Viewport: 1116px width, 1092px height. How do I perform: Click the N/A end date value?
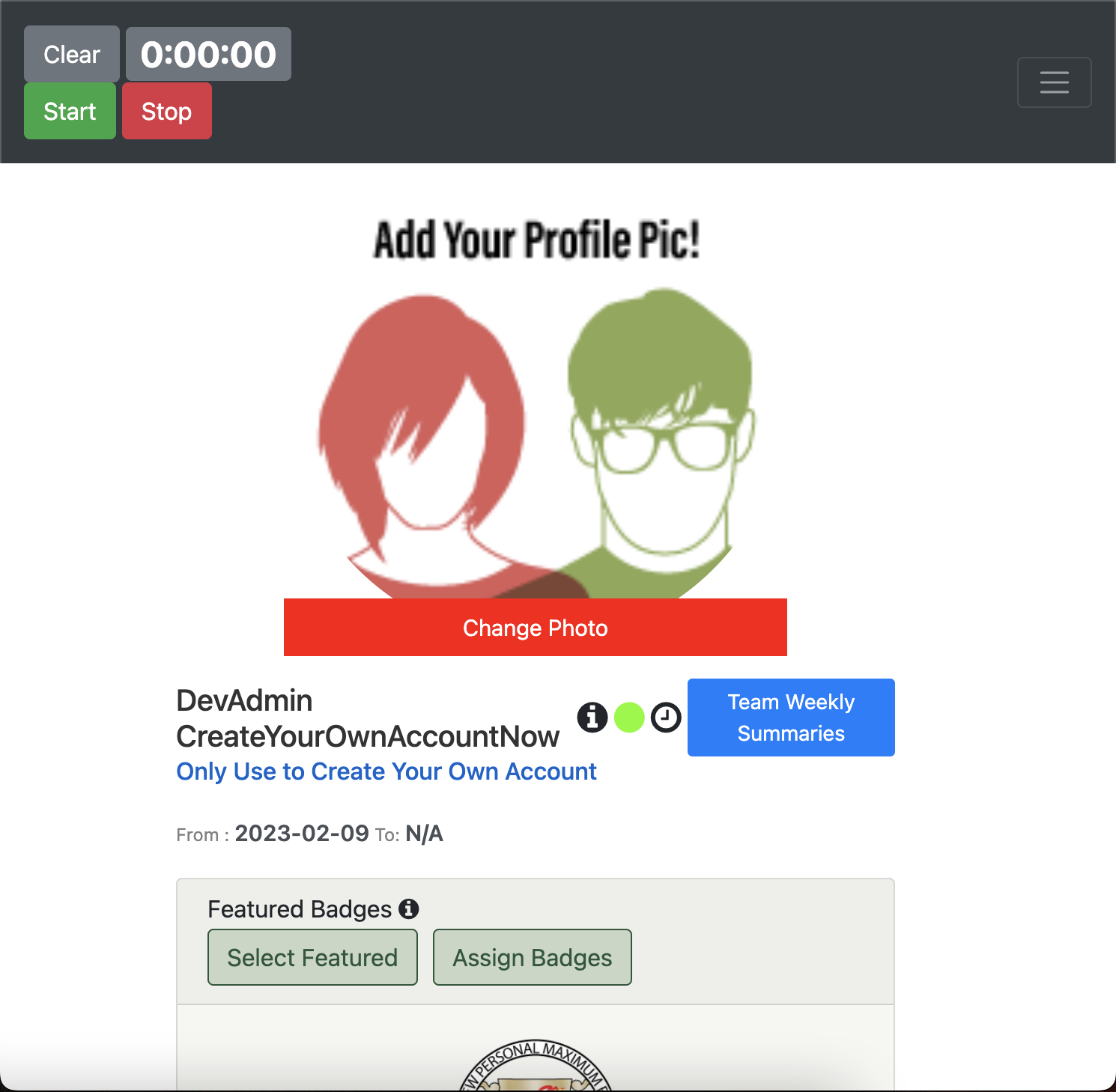pyautogui.click(x=425, y=834)
